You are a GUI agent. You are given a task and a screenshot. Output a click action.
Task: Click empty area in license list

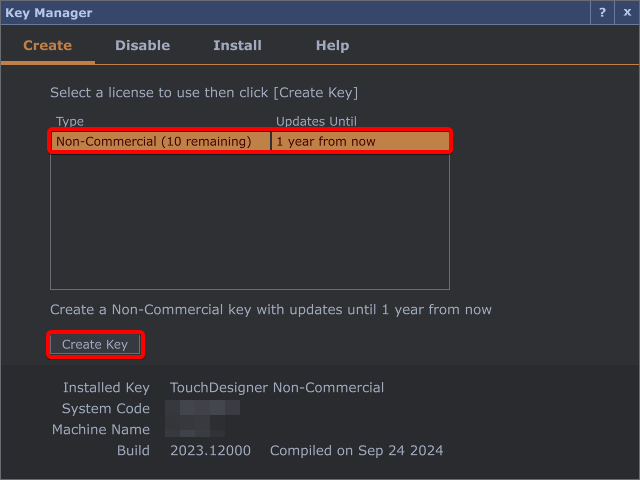click(250, 220)
